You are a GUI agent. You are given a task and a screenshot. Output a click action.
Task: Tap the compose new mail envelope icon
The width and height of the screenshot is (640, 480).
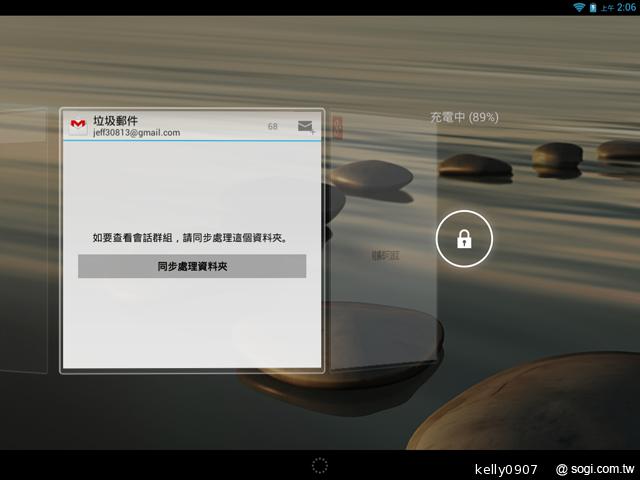coord(306,127)
